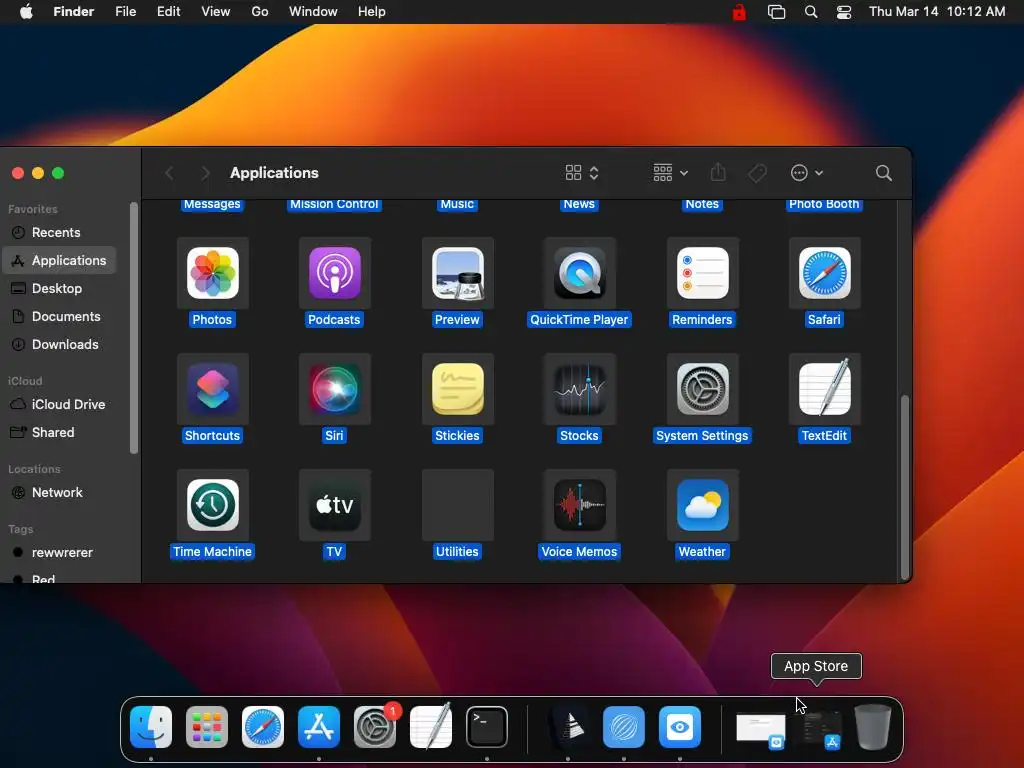Open the View menu
Image resolution: width=1024 pixels, height=768 pixels.
tap(216, 12)
